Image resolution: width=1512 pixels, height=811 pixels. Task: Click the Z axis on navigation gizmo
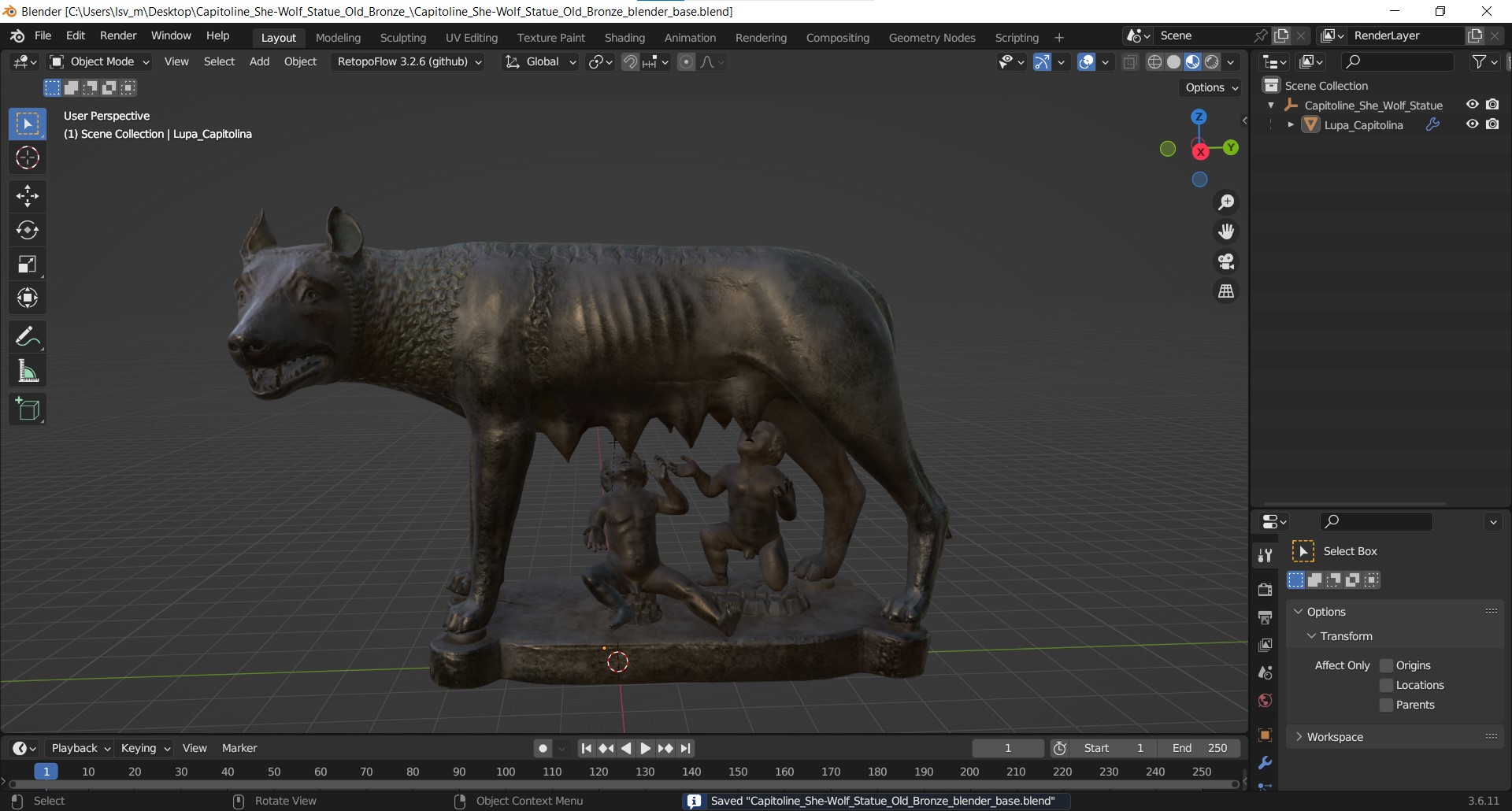[x=1199, y=117]
